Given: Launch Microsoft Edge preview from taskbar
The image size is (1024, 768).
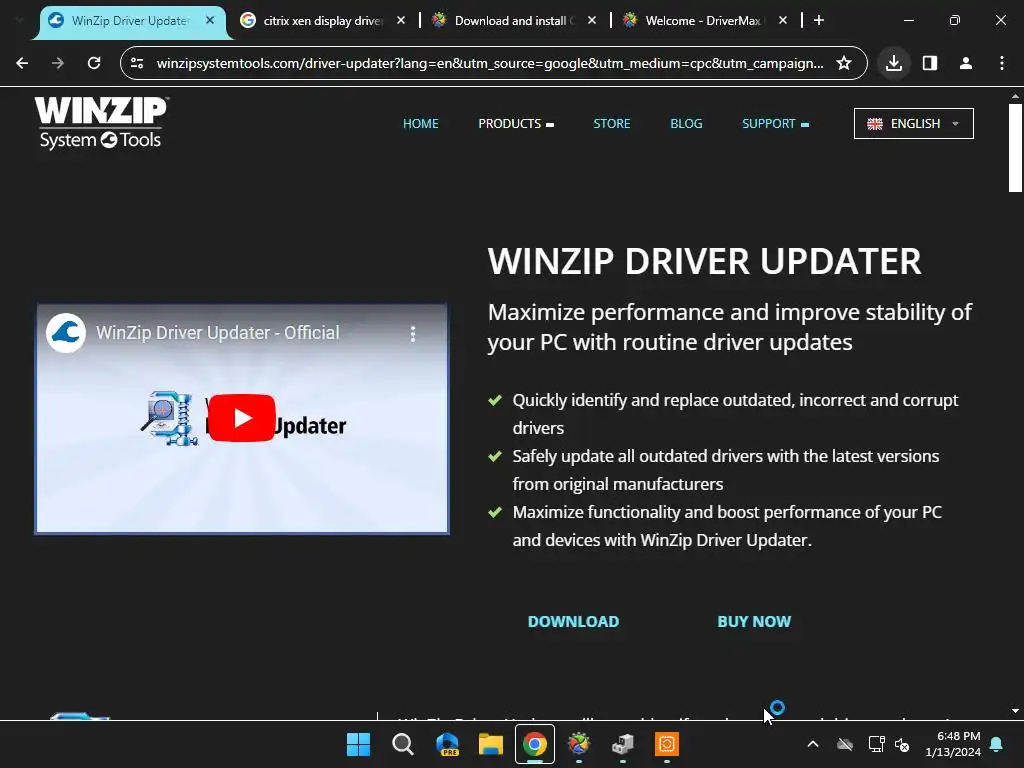Looking at the screenshot, I should click(447, 744).
